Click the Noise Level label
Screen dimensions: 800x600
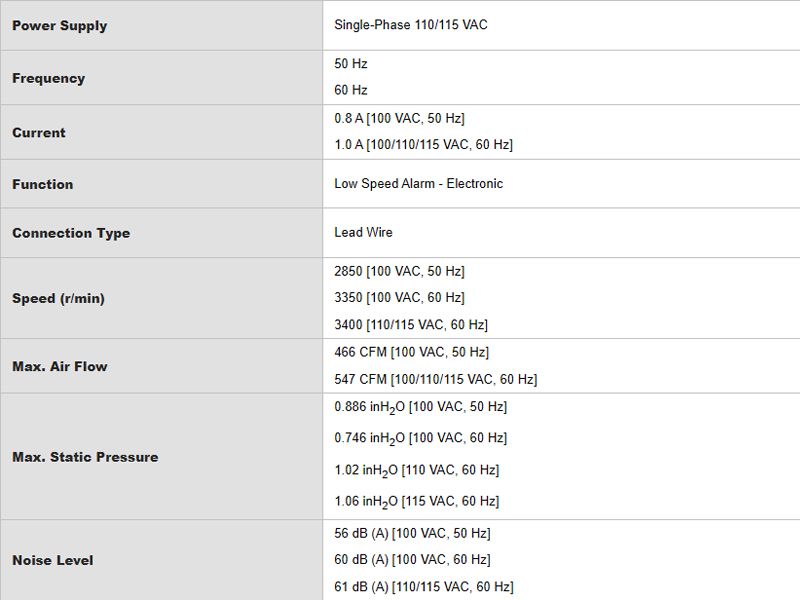(53, 560)
